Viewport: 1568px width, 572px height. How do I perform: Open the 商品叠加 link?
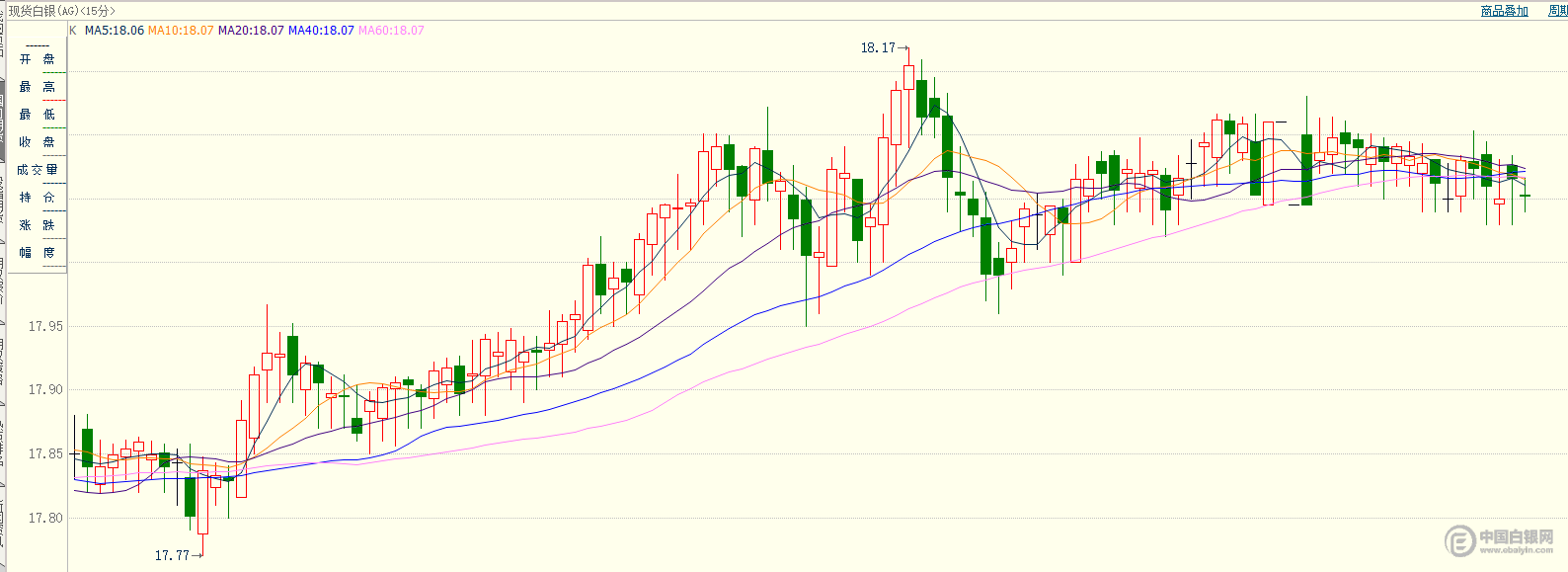tap(1504, 11)
